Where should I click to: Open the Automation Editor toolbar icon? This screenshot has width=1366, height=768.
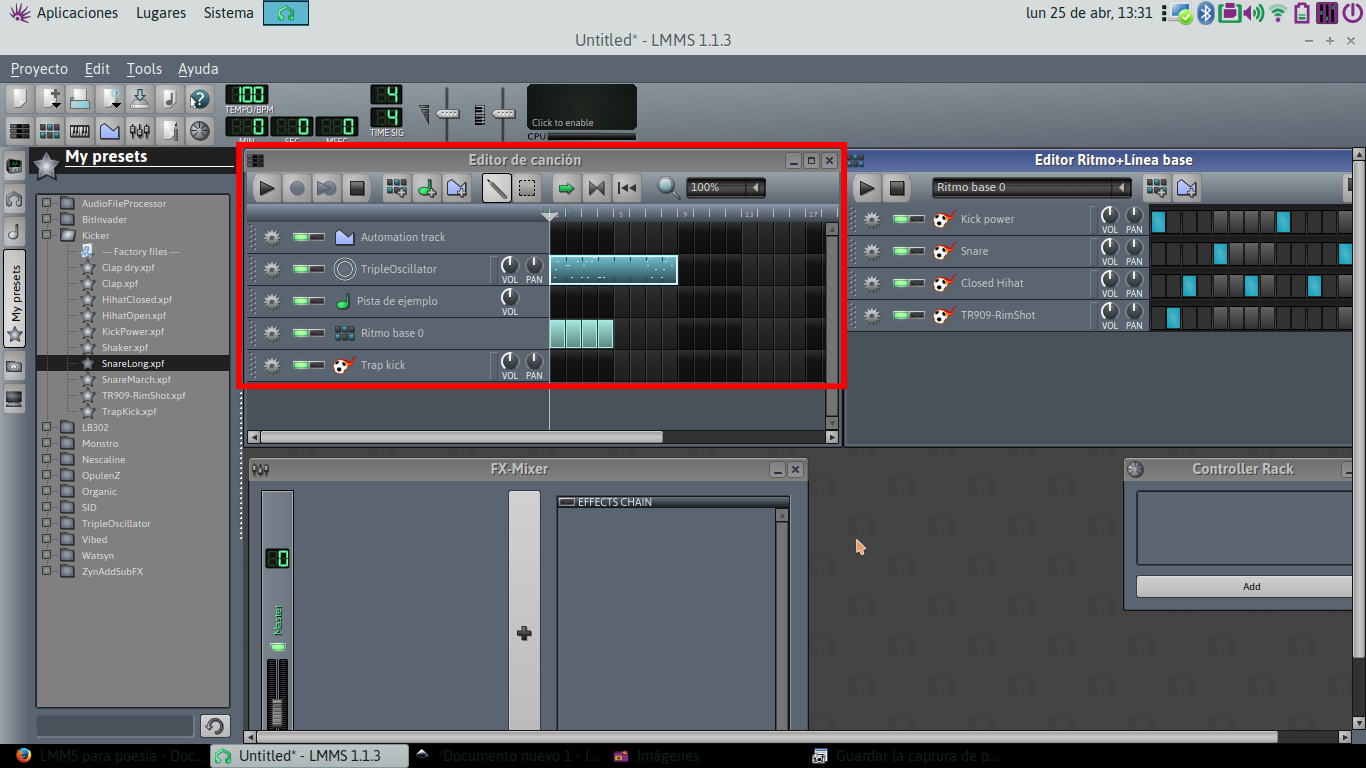pos(110,131)
